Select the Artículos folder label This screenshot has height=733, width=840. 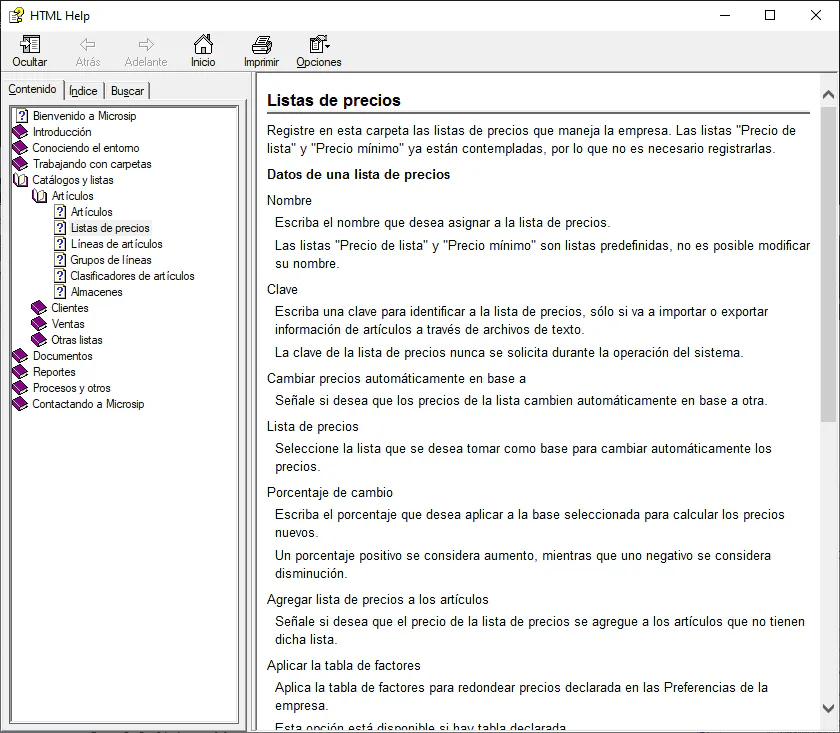pos(72,196)
